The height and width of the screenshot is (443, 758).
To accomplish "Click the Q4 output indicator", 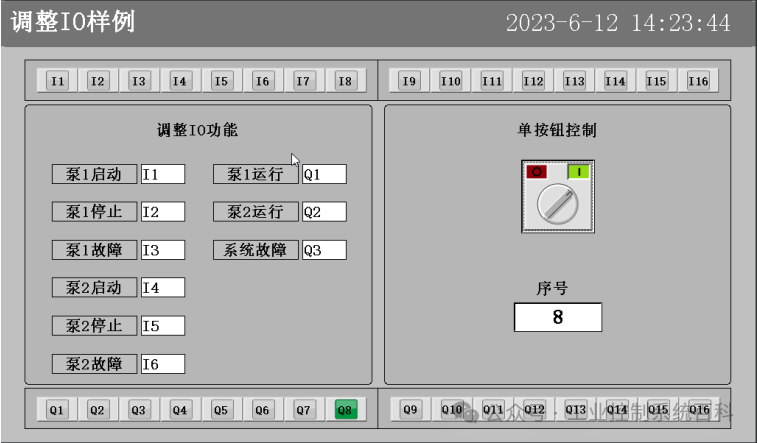I will coord(180,410).
